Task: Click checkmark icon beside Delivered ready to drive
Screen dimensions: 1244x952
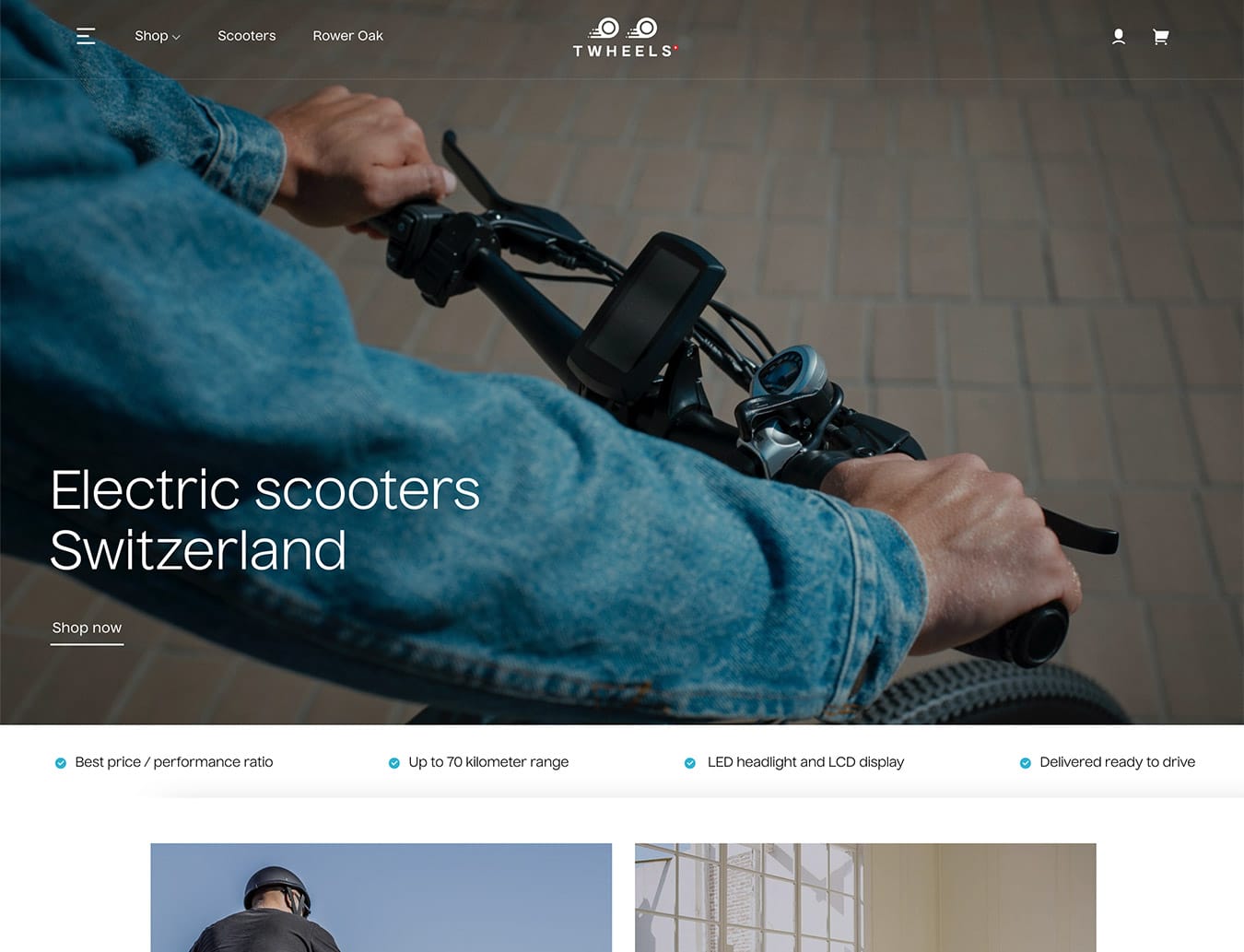Action: [x=1026, y=763]
